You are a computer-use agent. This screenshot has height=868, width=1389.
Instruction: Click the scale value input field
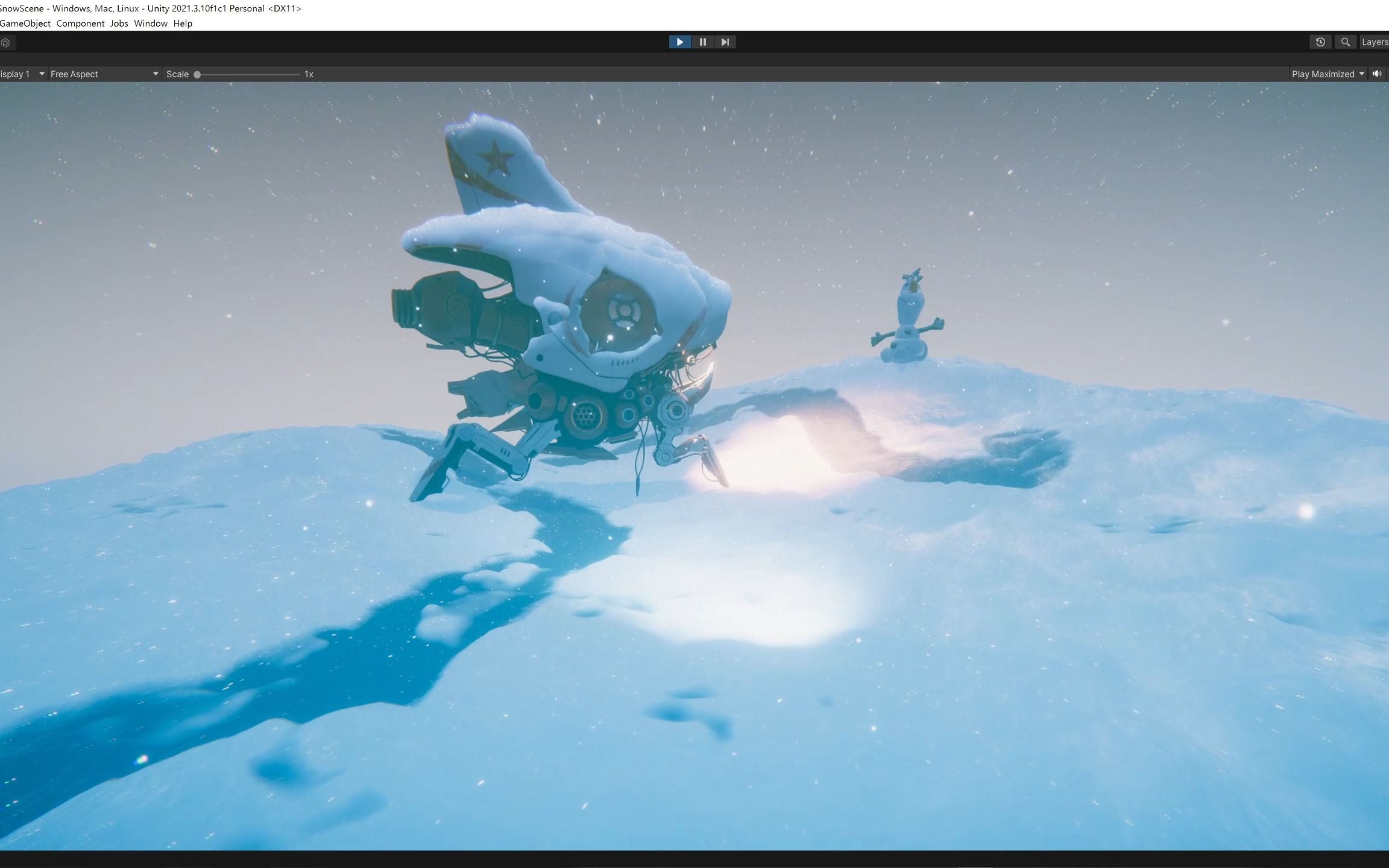[x=309, y=74]
